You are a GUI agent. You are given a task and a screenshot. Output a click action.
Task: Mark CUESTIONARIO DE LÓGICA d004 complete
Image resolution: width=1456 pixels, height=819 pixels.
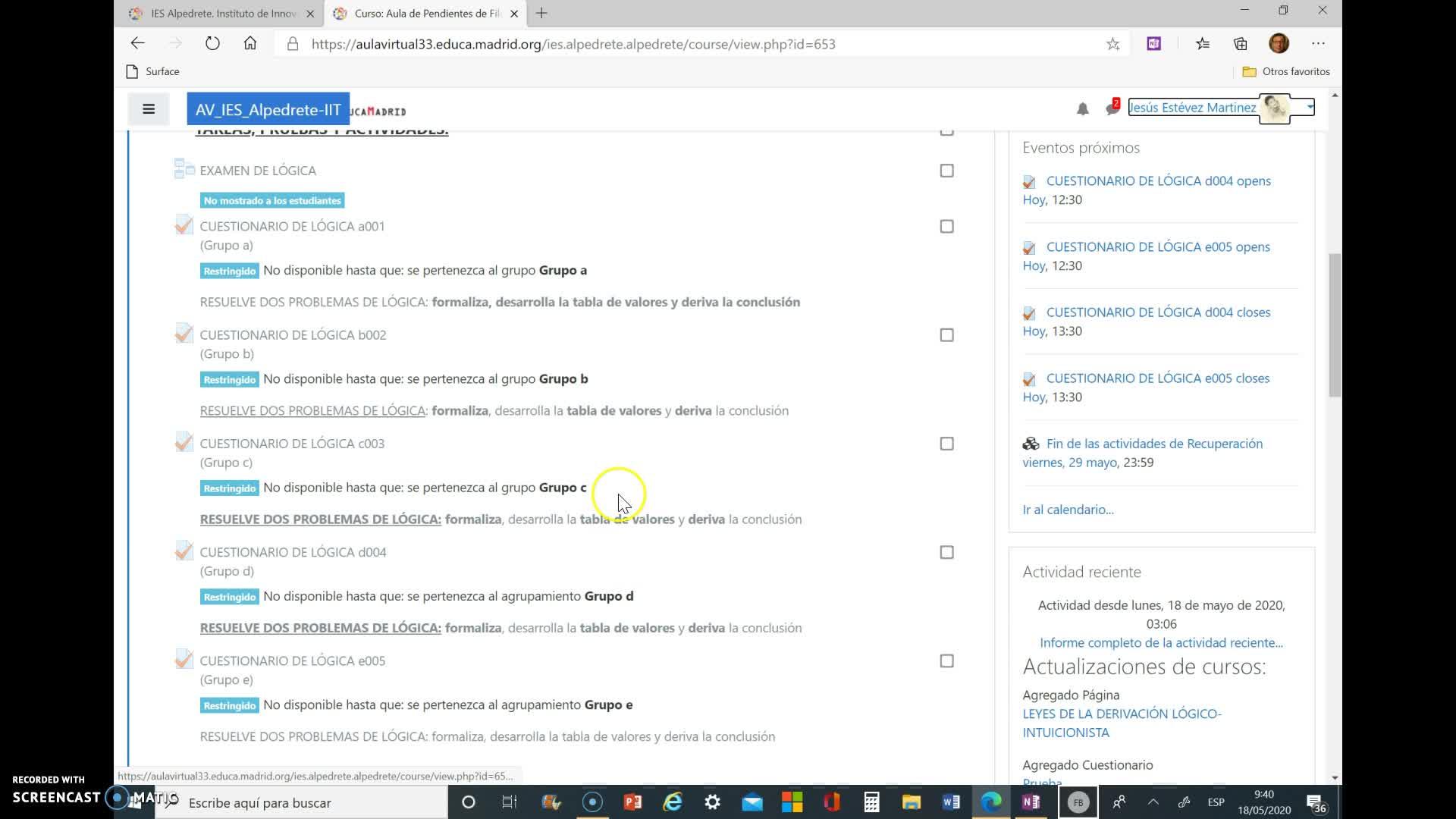946,553
